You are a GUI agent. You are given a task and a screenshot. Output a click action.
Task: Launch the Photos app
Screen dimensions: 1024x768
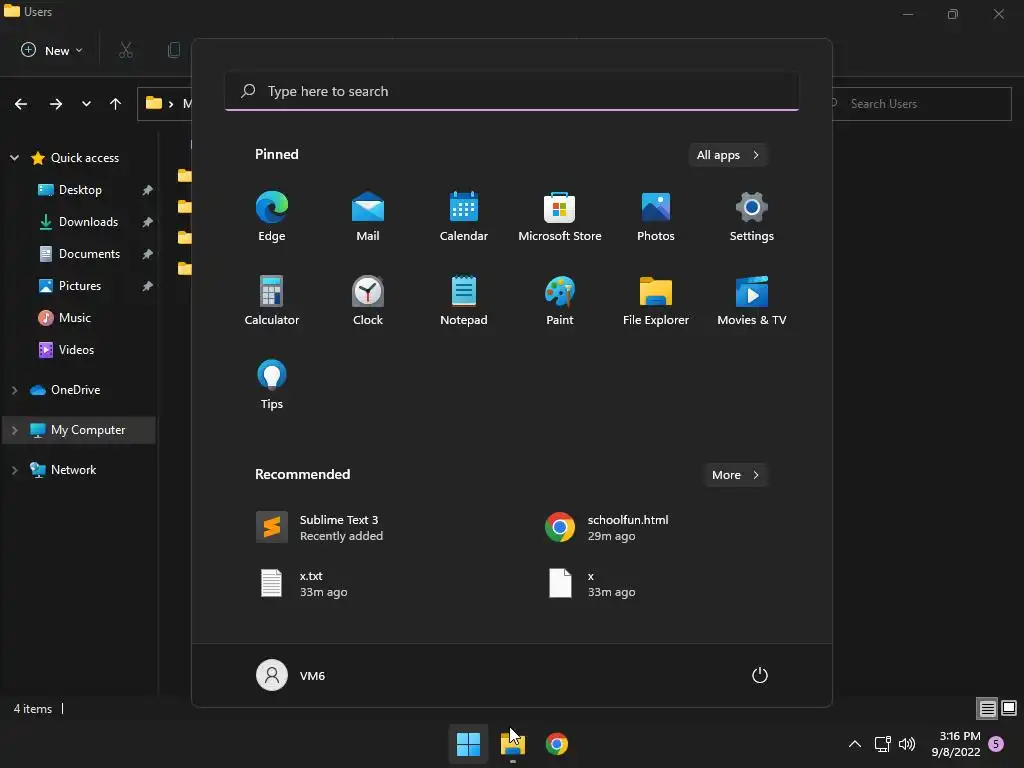coord(656,217)
